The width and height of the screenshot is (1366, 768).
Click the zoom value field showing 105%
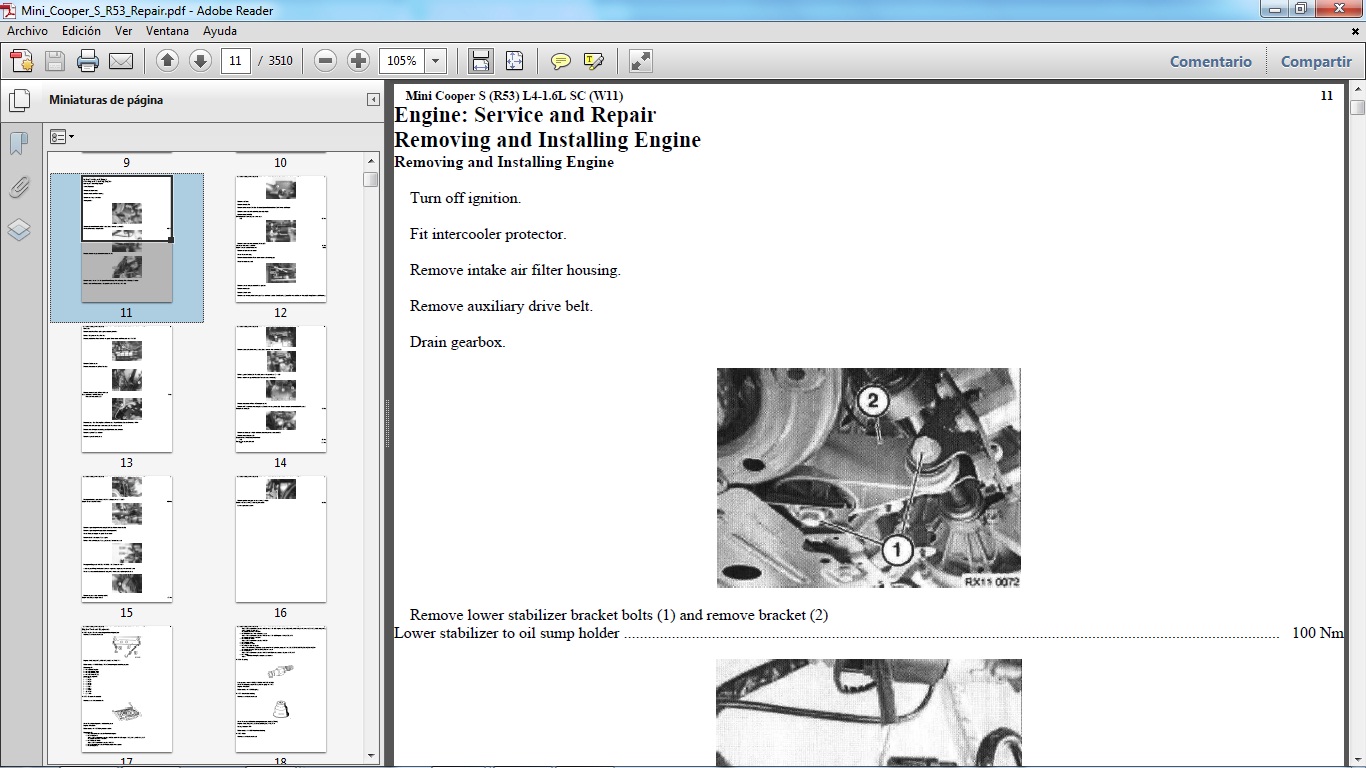click(x=402, y=61)
